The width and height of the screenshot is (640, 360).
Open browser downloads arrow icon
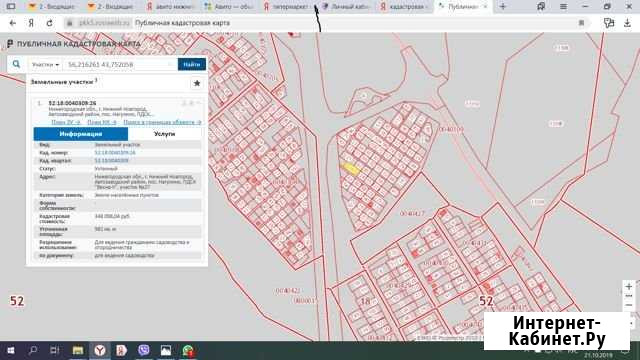(x=627, y=23)
